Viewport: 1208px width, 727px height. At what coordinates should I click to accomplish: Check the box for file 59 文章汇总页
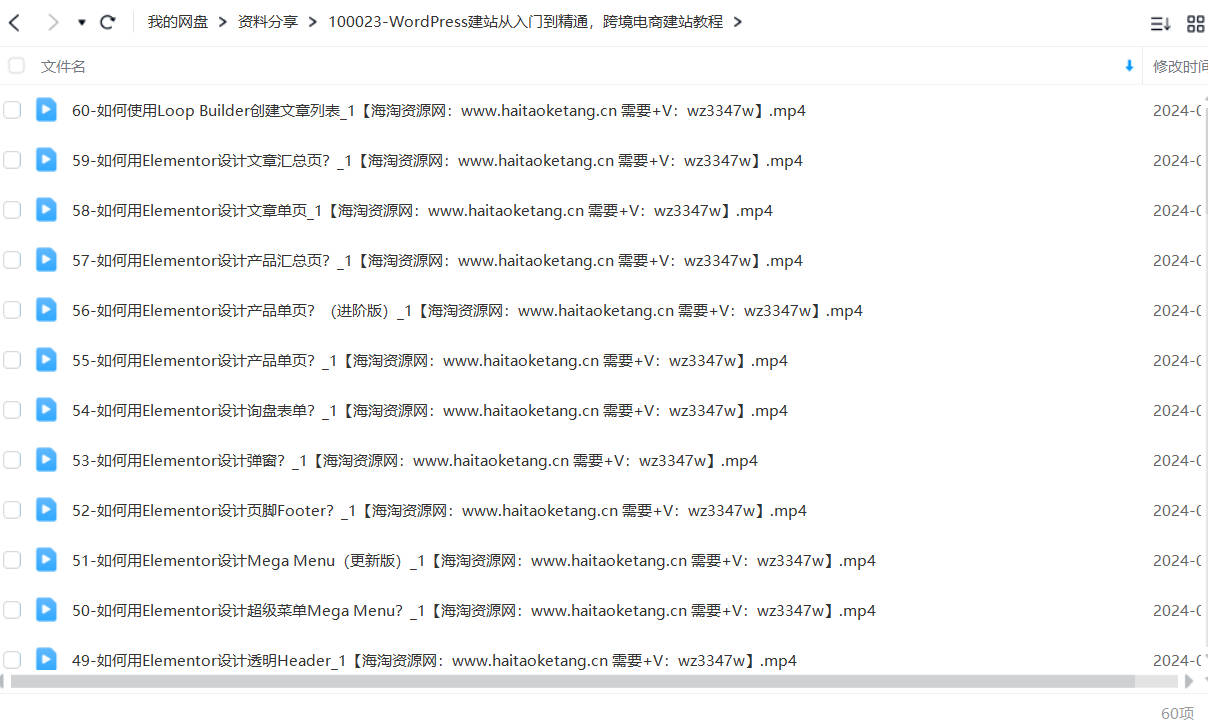pyautogui.click(x=12, y=160)
